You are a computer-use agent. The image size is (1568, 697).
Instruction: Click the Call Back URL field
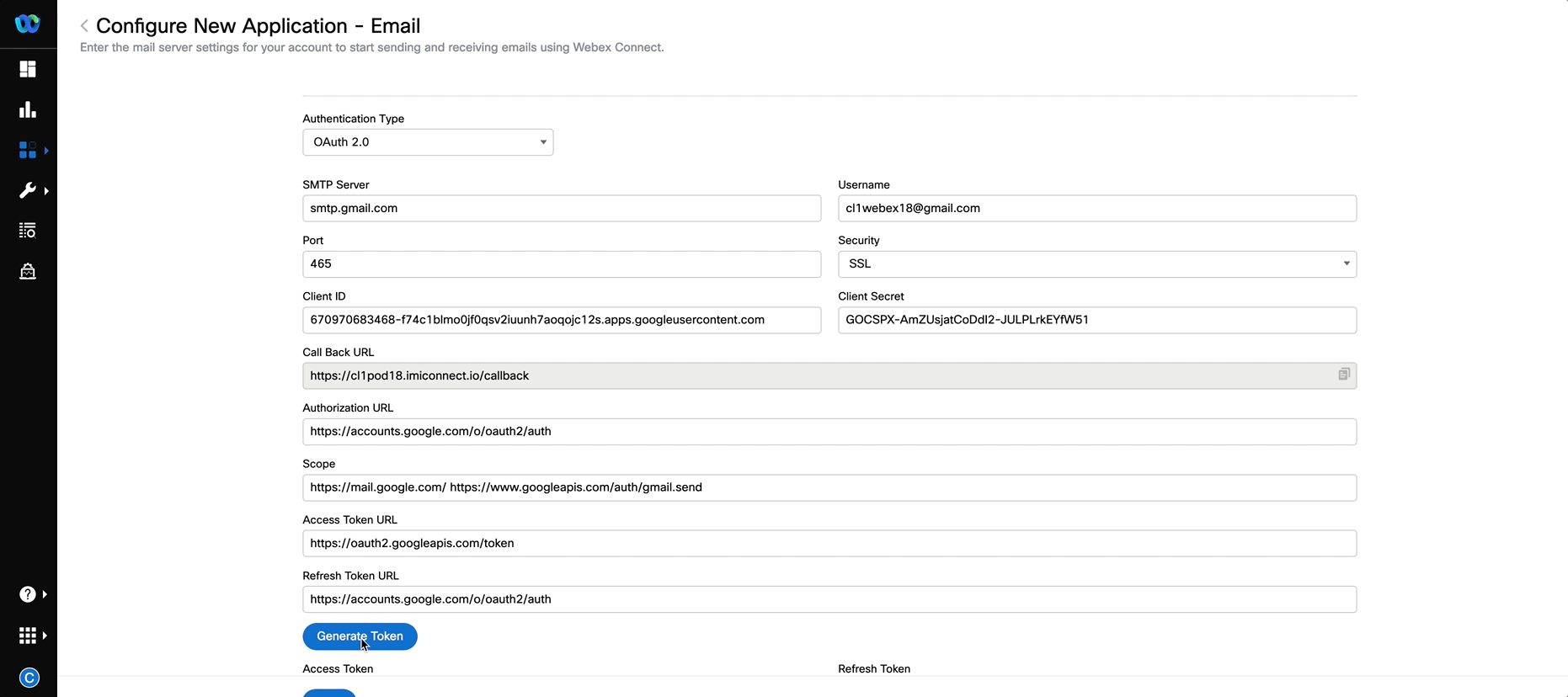(x=829, y=375)
